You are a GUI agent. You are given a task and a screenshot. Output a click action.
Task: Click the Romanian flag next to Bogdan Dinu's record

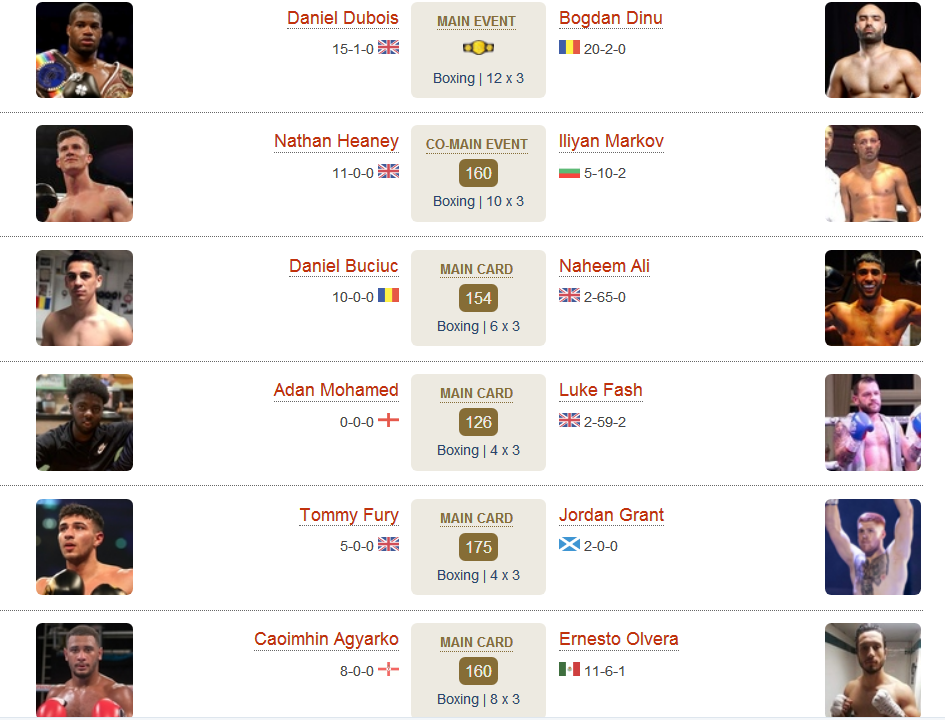coord(569,47)
